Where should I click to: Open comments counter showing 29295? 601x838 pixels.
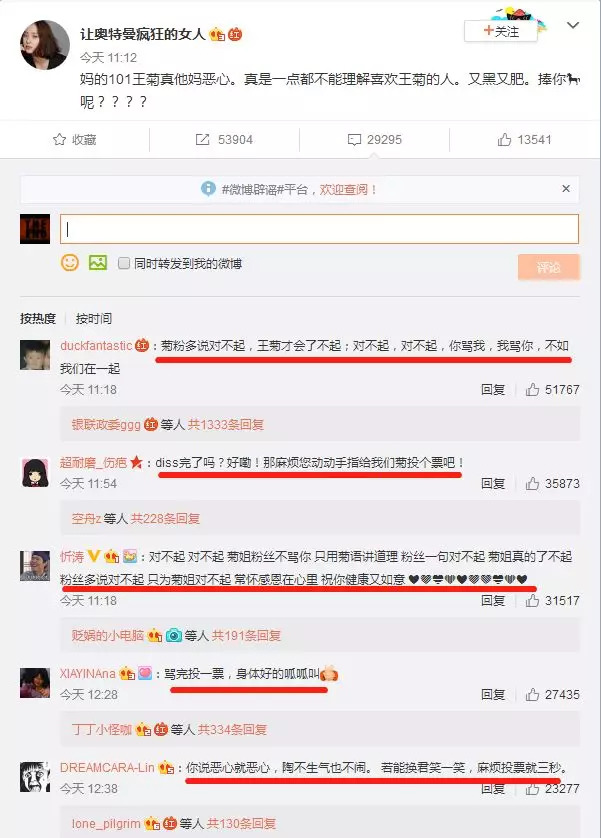[374, 139]
